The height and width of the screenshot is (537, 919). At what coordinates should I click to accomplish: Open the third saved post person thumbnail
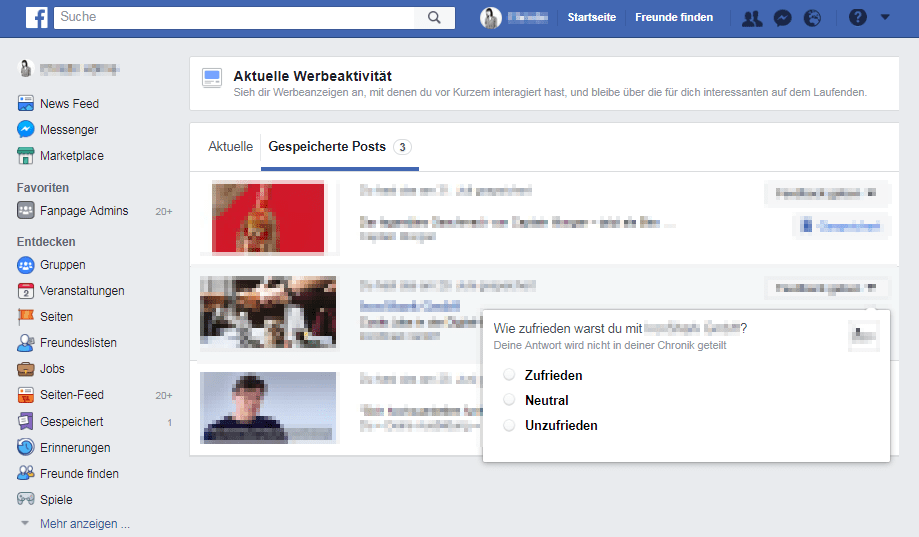point(268,407)
